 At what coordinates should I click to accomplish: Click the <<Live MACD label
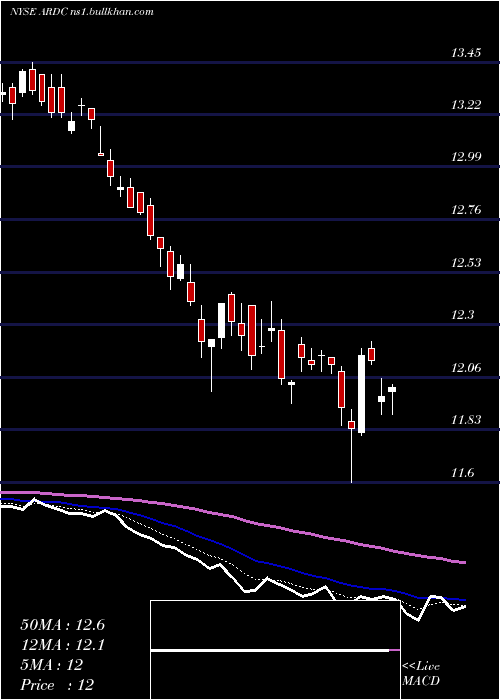pyautogui.click(x=421, y=673)
